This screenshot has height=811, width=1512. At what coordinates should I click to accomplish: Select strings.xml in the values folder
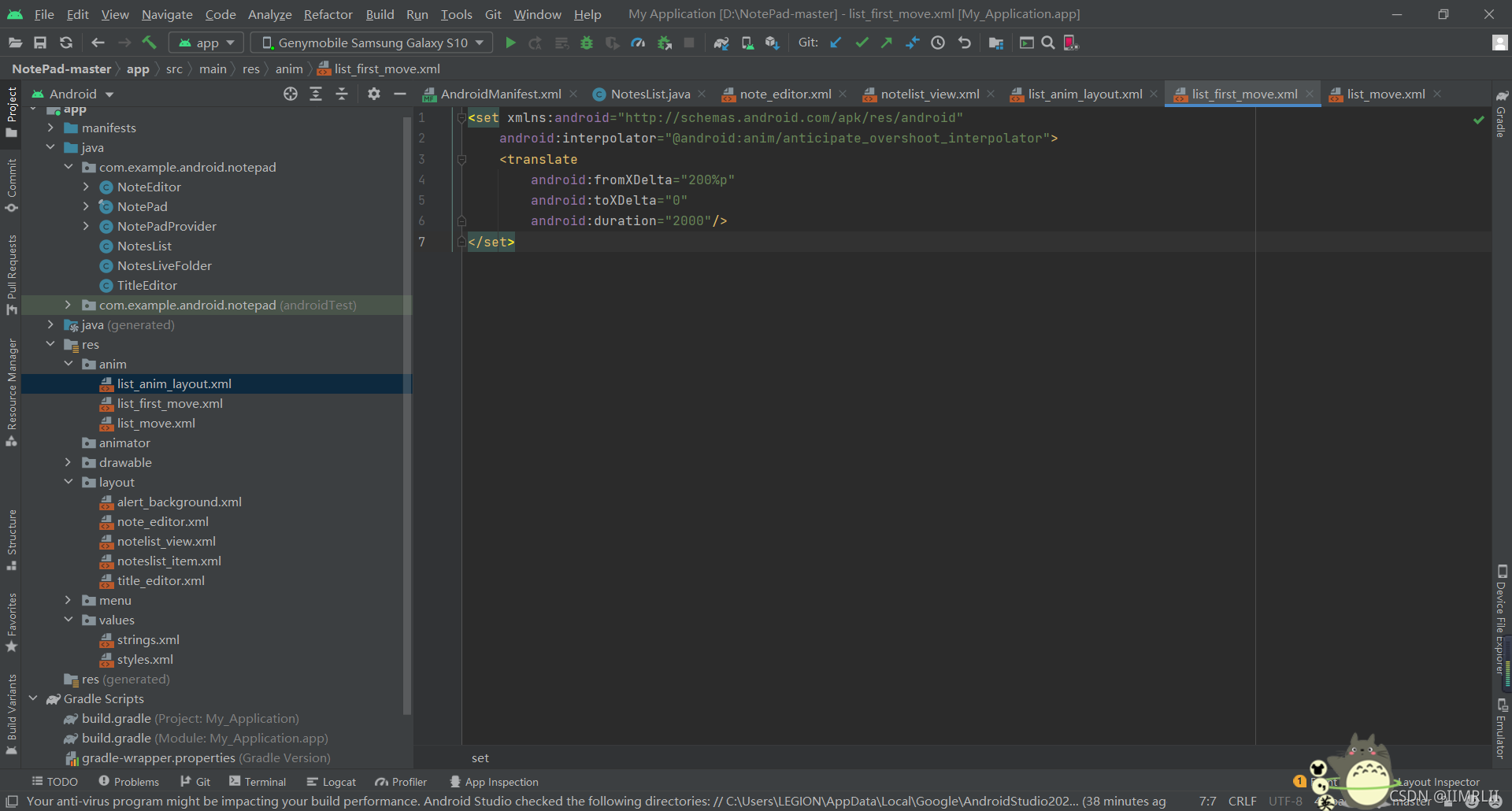[148, 639]
